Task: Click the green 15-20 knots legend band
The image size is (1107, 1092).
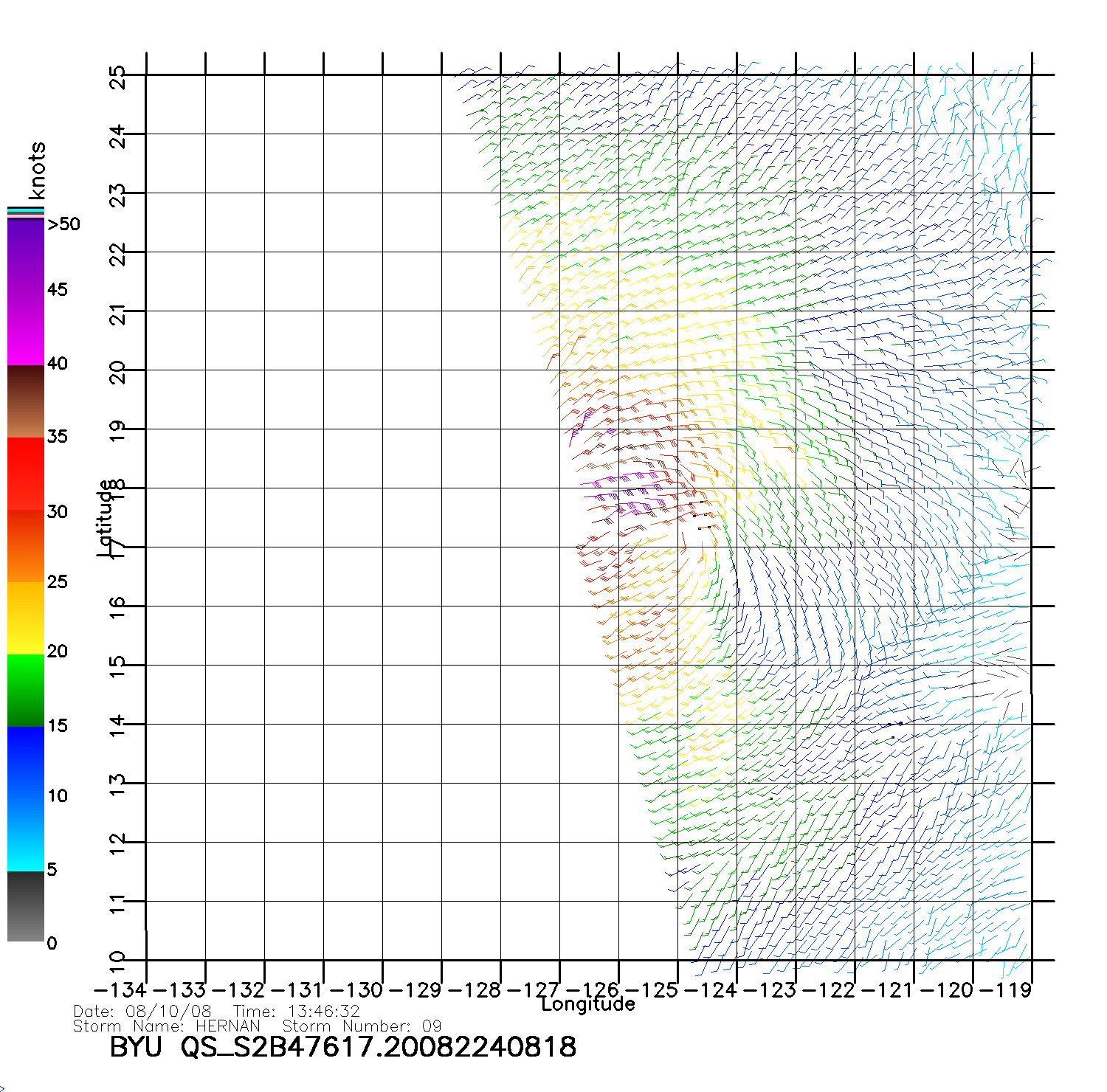Action: coord(25,690)
